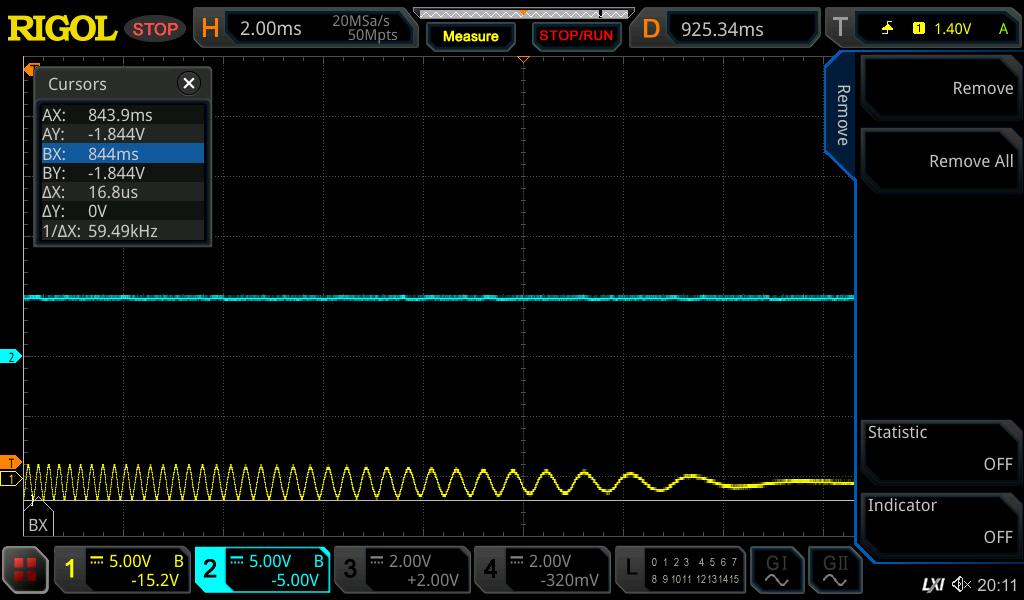Viewport: 1024px width, 600px height.
Task: Click the channel 1 trigger source badge
Action: 918,28
